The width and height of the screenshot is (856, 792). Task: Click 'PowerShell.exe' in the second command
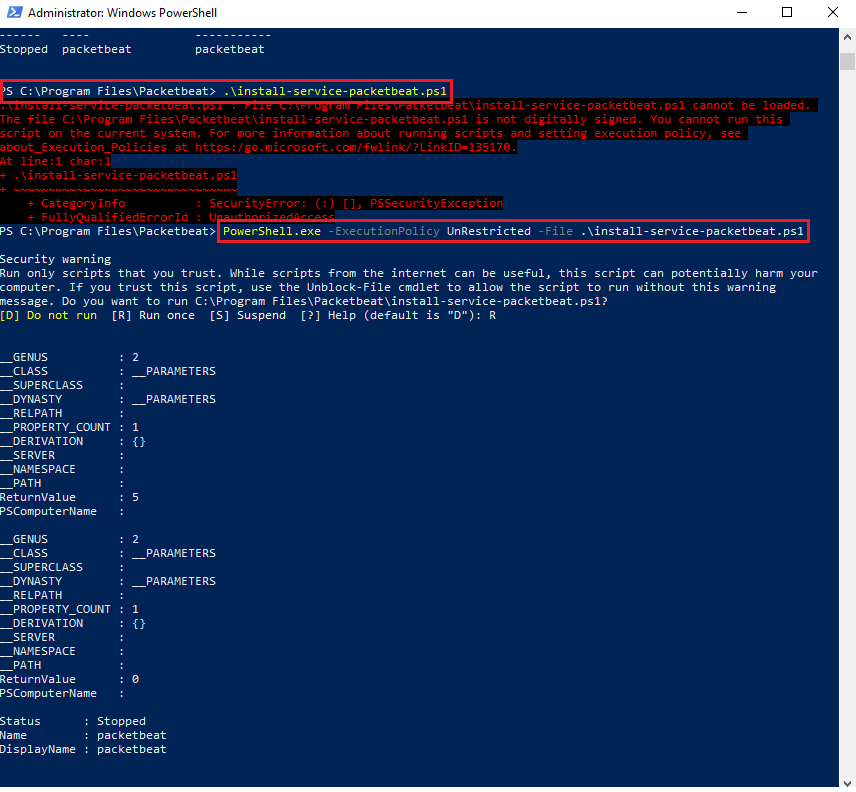[272, 231]
